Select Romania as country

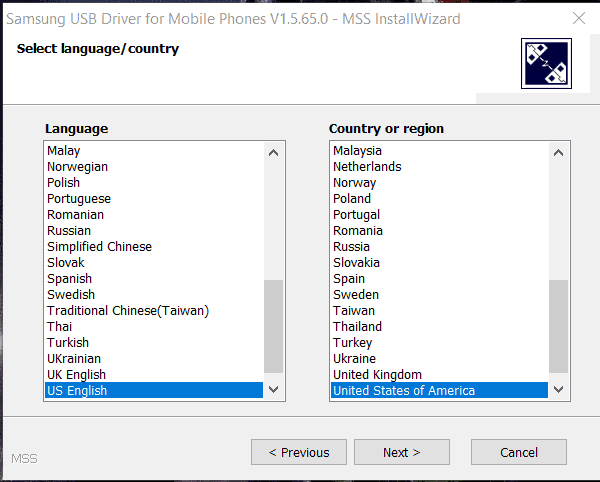(x=439, y=231)
